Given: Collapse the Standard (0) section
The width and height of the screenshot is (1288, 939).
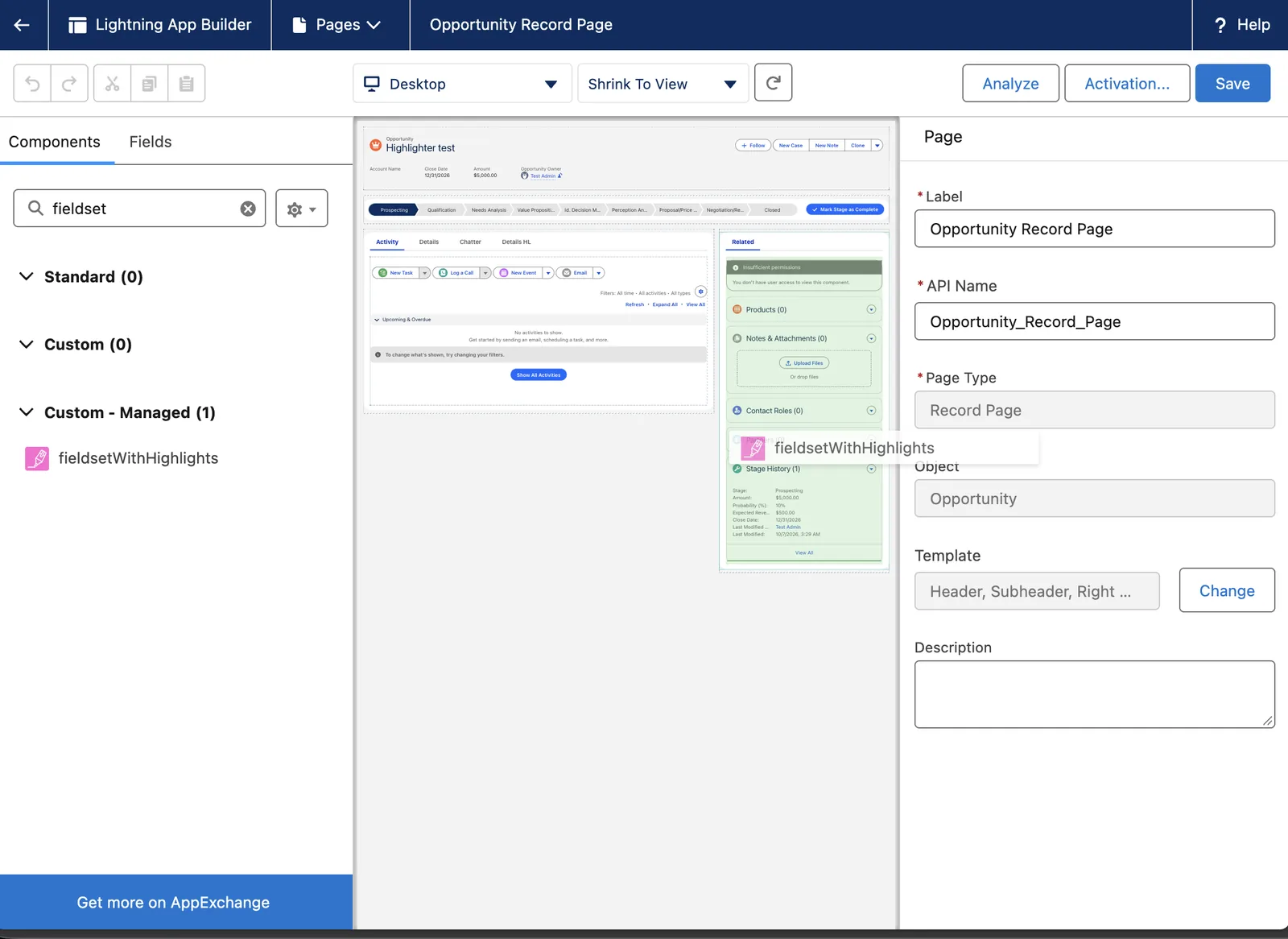Looking at the screenshot, I should pos(27,276).
